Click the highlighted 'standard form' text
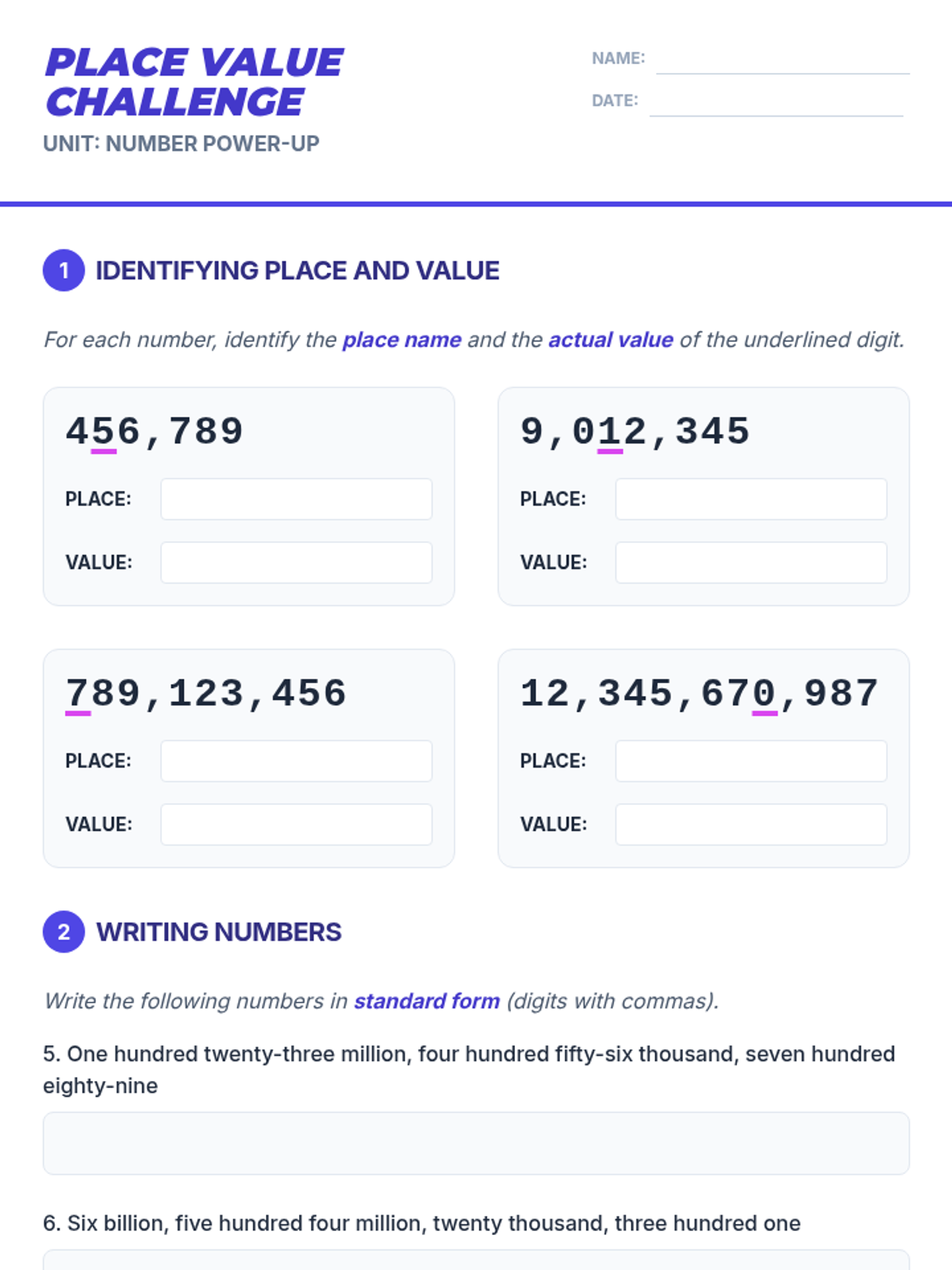 (426, 1001)
